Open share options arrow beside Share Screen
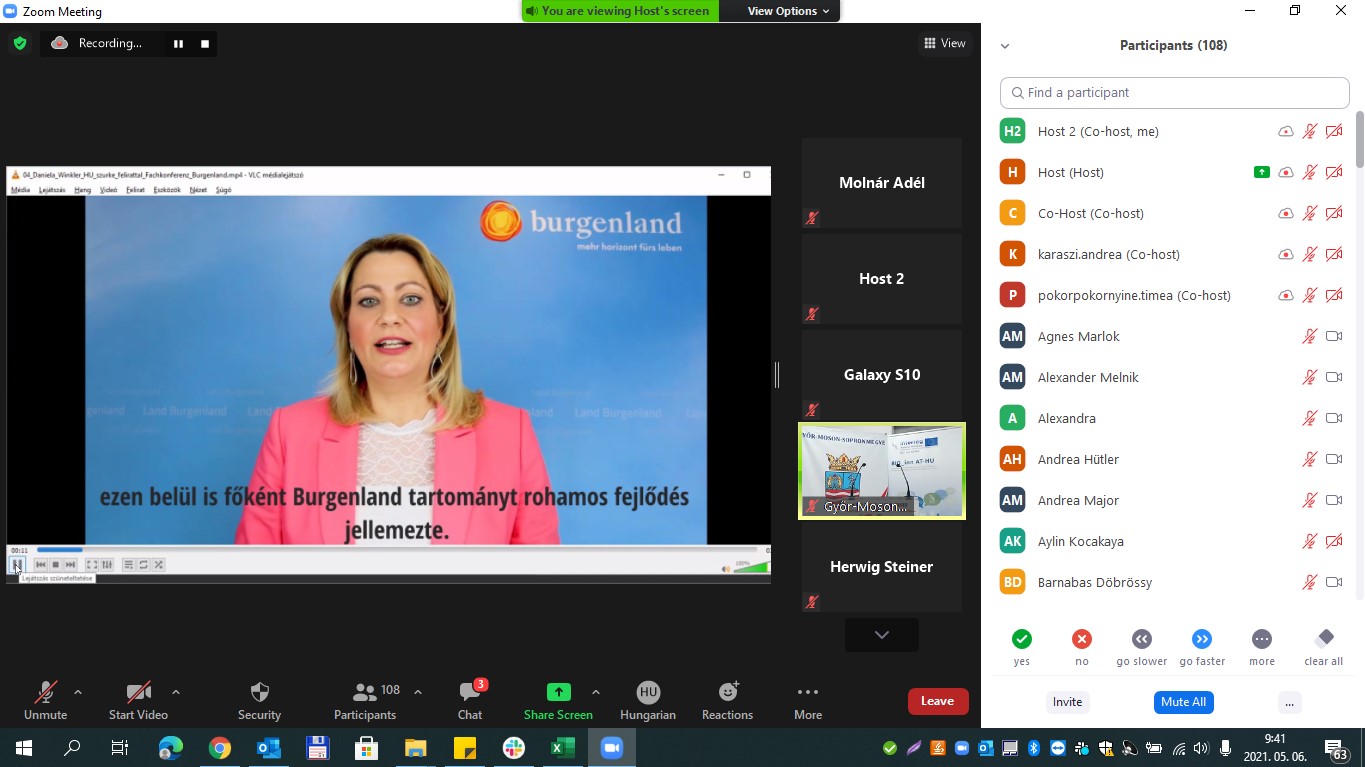Screen dimensions: 1365x767 pyautogui.click(x=596, y=692)
